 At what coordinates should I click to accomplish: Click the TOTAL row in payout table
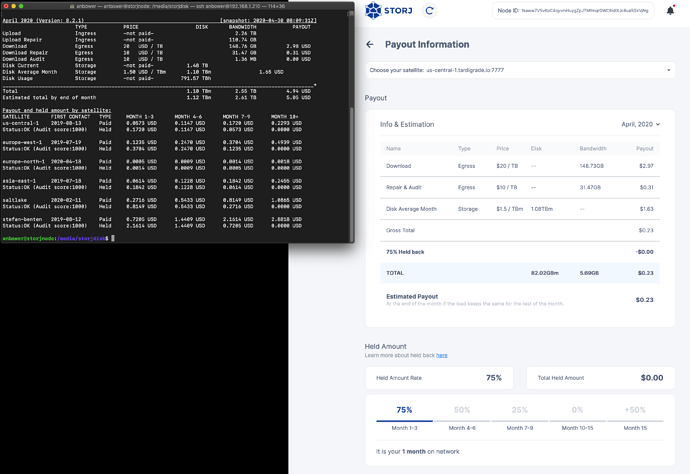pos(520,273)
